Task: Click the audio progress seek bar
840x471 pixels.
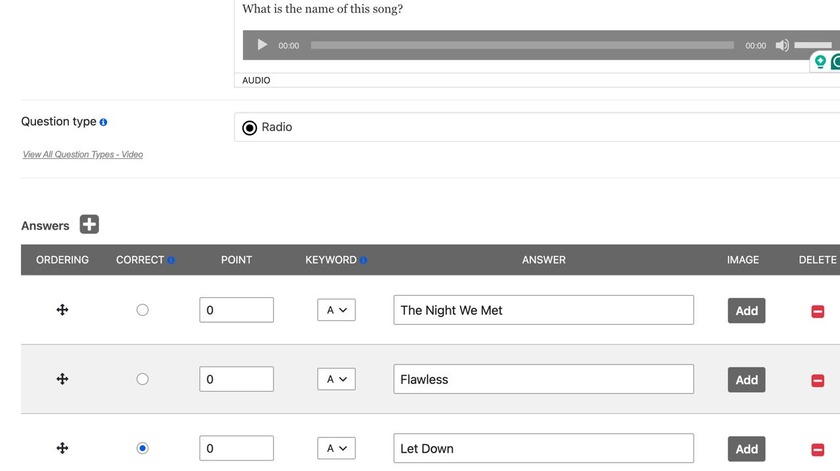Action: tap(522, 46)
